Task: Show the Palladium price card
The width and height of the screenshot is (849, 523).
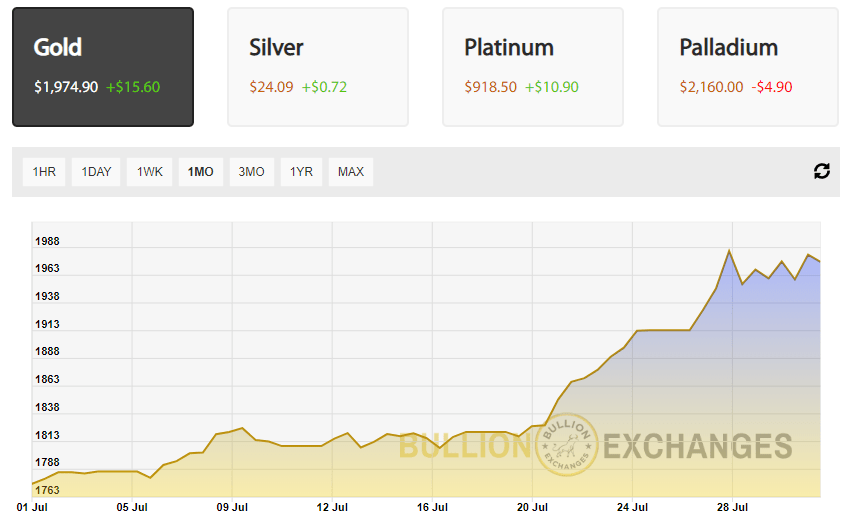Action: click(748, 67)
